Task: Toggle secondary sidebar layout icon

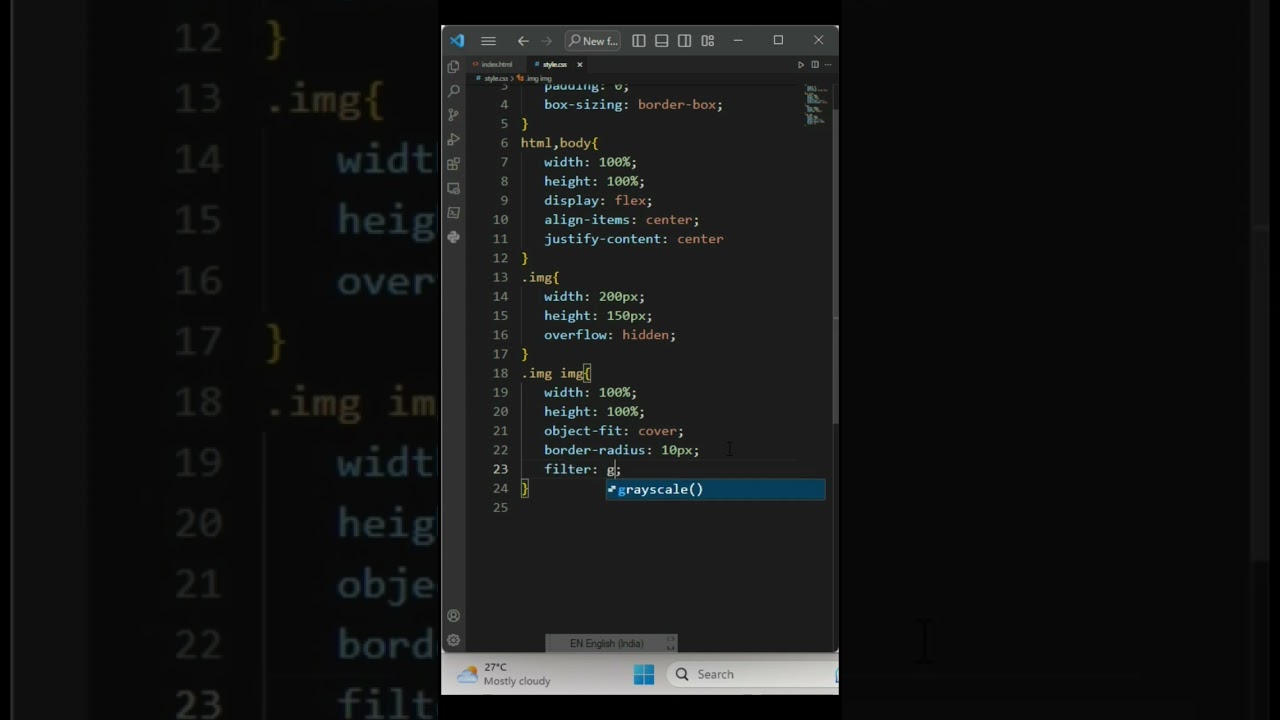Action: click(685, 41)
